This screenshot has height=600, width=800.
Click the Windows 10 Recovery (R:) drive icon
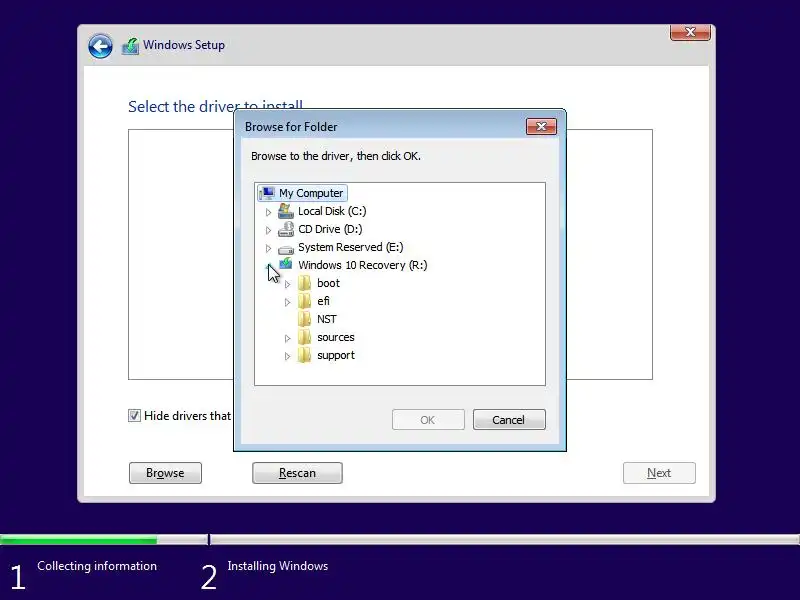[x=286, y=264]
